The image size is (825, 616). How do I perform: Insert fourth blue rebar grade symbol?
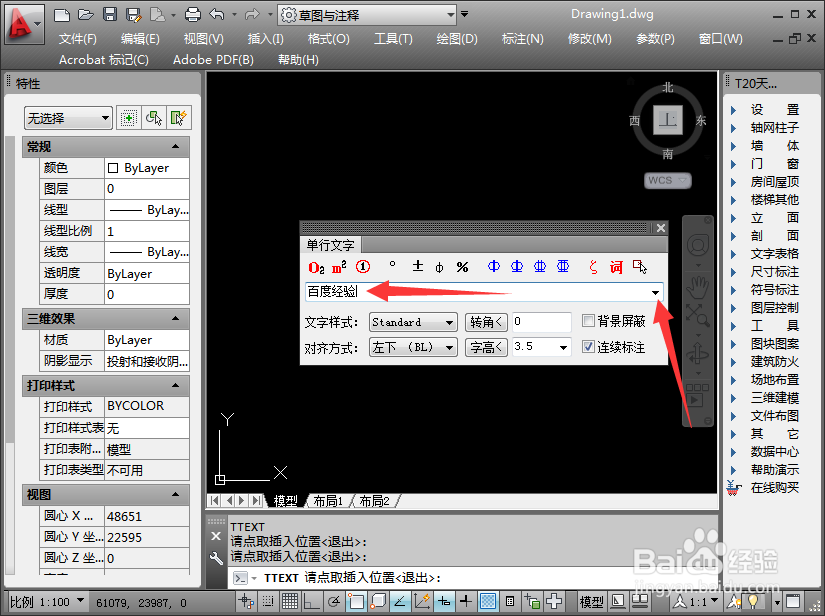point(563,266)
